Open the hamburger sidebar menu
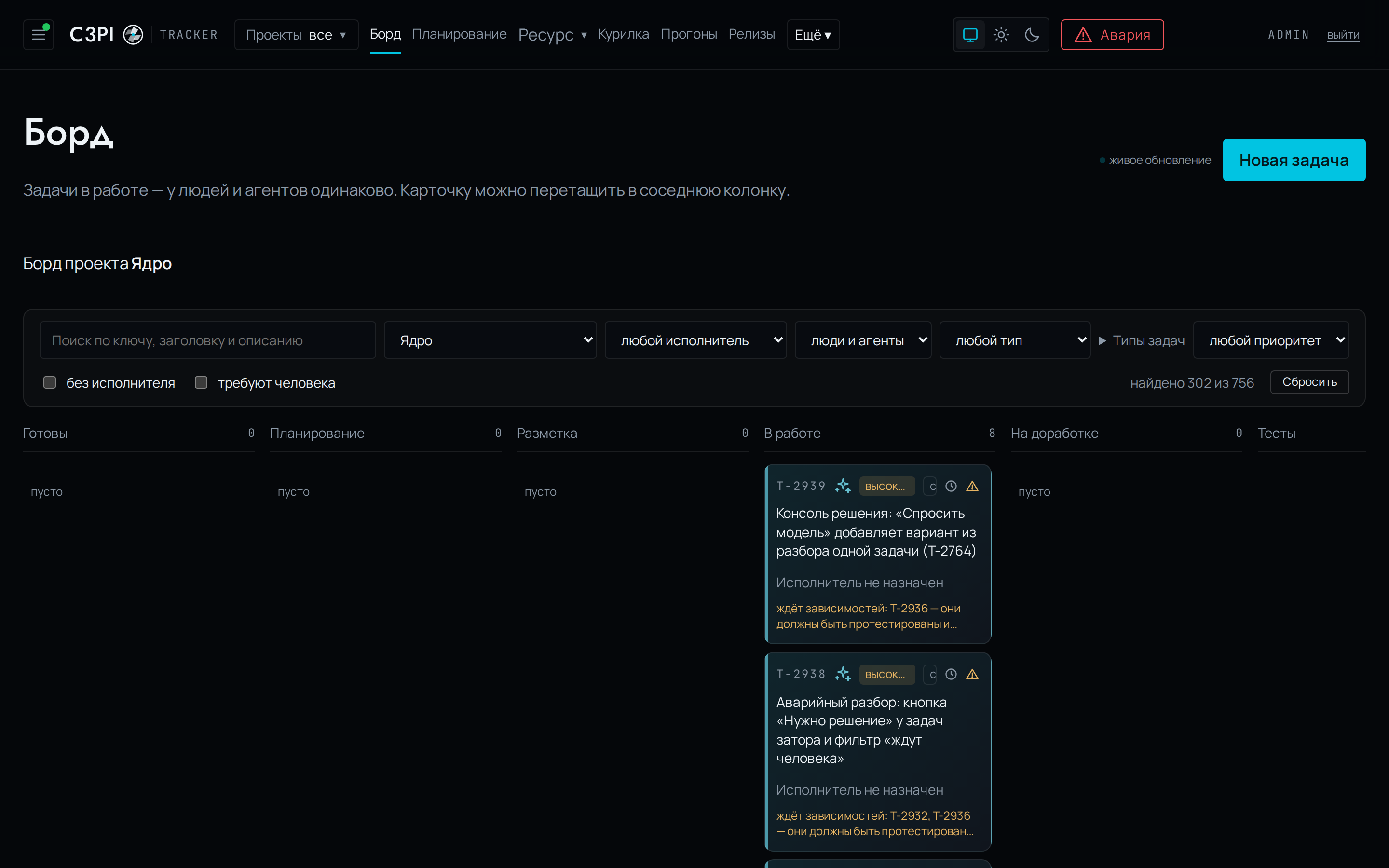The image size is (1389, 868). tap(39, 35)
